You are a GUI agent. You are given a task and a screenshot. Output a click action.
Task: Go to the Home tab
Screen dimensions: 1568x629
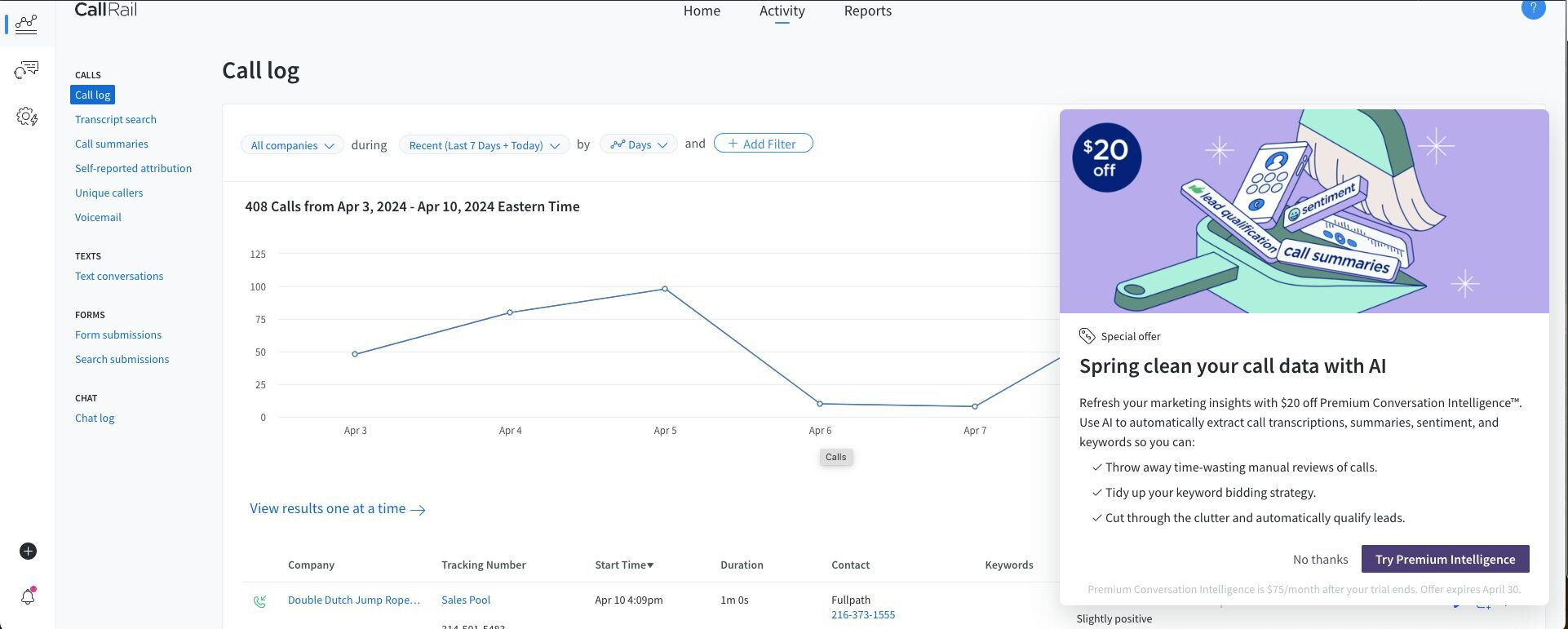[x=702, y=11]
